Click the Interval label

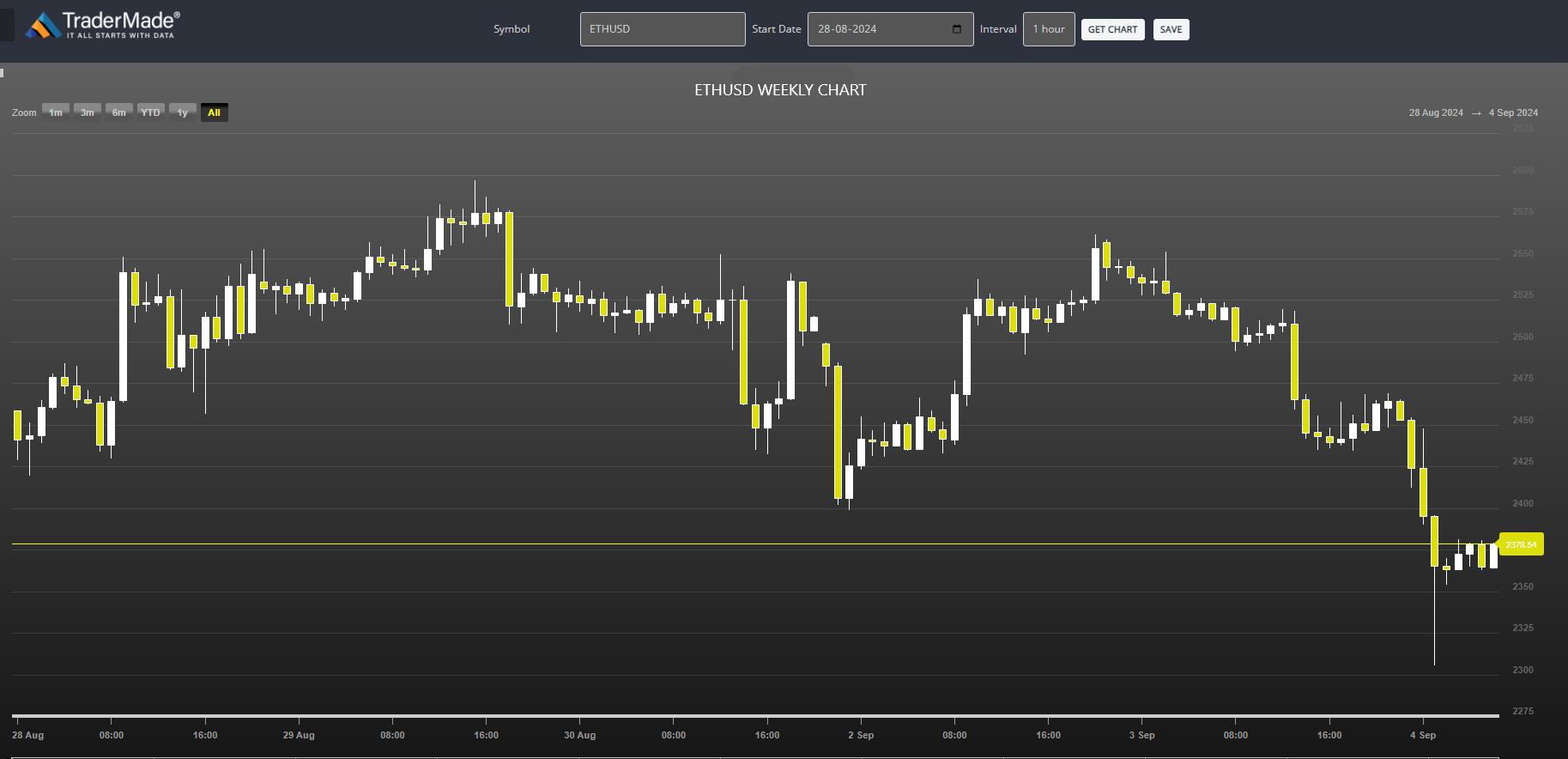pos(998,29)
